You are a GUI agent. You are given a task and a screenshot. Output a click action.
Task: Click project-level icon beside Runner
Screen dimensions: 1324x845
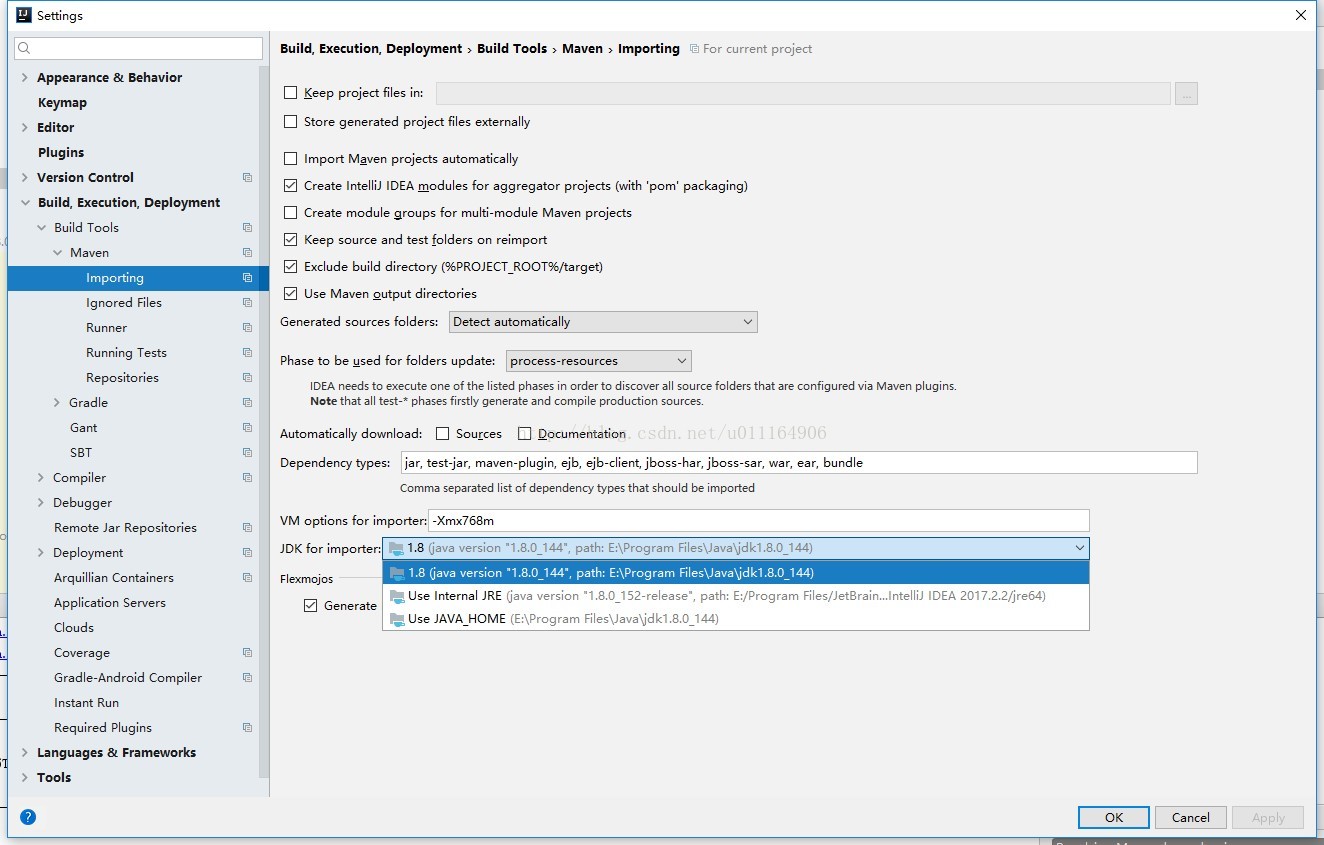tap(247, 328)
